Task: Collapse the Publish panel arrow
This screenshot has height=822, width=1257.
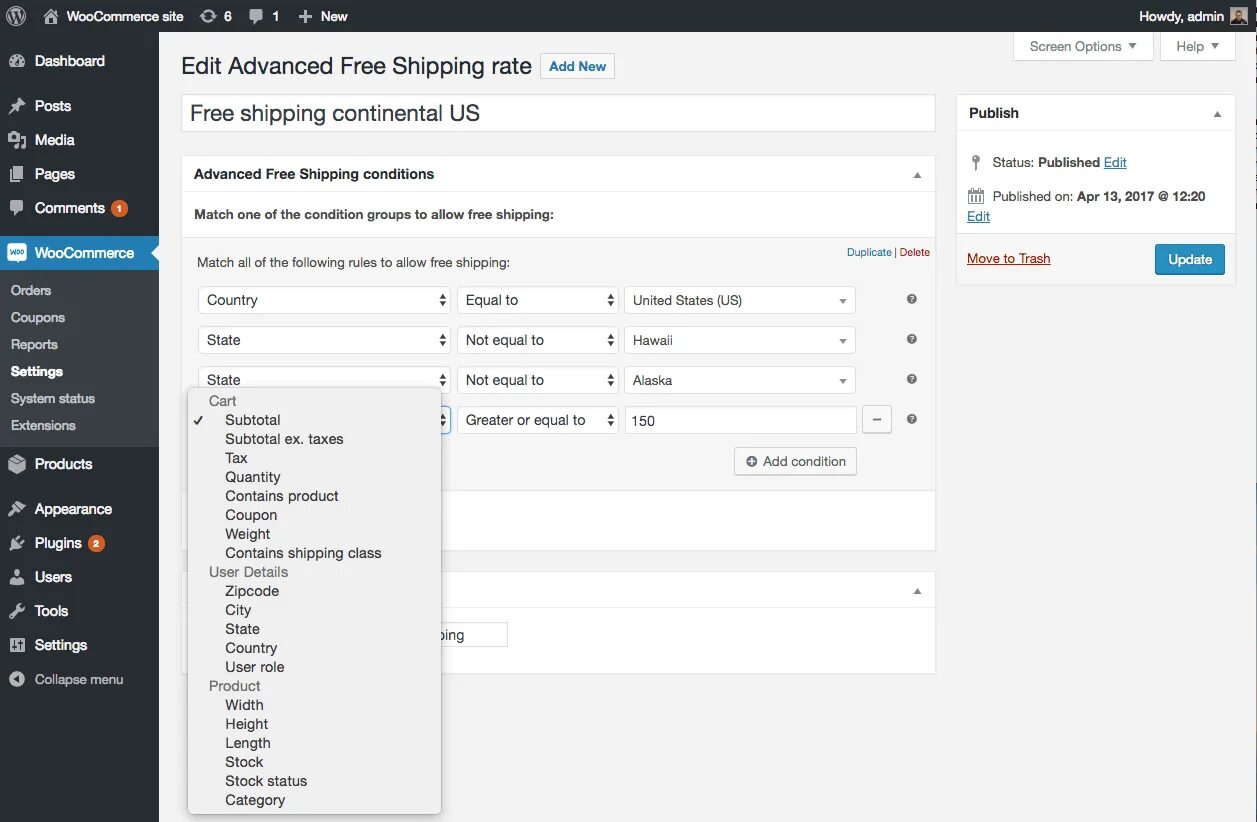Action: (1217, 114)
